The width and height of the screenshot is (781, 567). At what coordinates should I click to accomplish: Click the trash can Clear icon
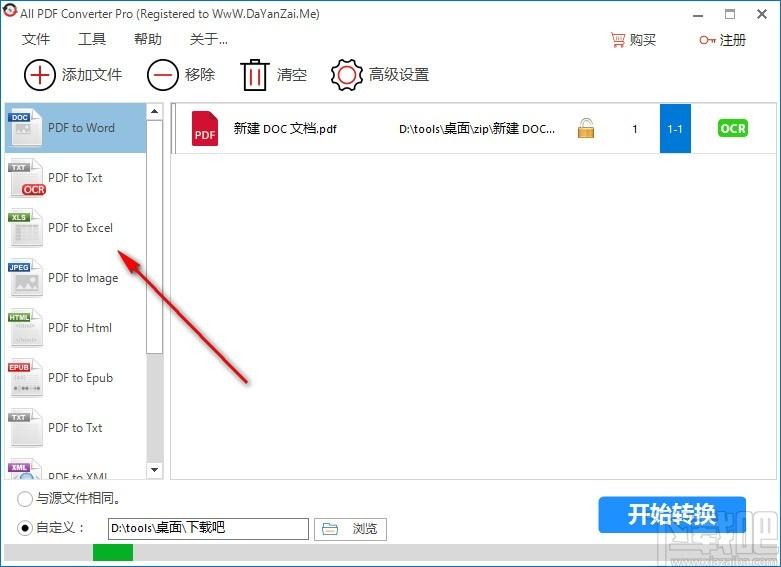pyautogui.click(x=255, y=75)
